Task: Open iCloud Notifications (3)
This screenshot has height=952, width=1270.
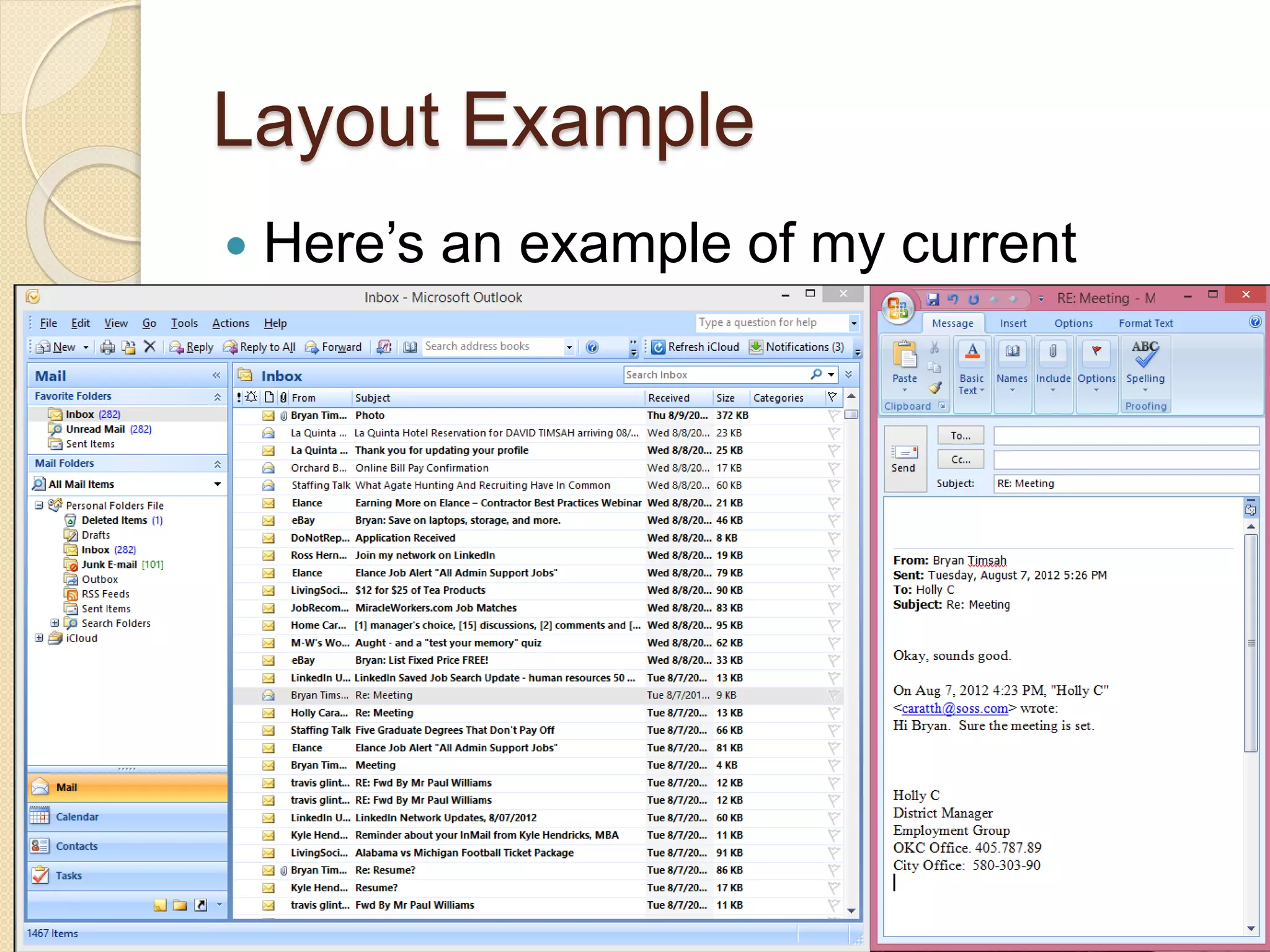Action: (797, 347)
